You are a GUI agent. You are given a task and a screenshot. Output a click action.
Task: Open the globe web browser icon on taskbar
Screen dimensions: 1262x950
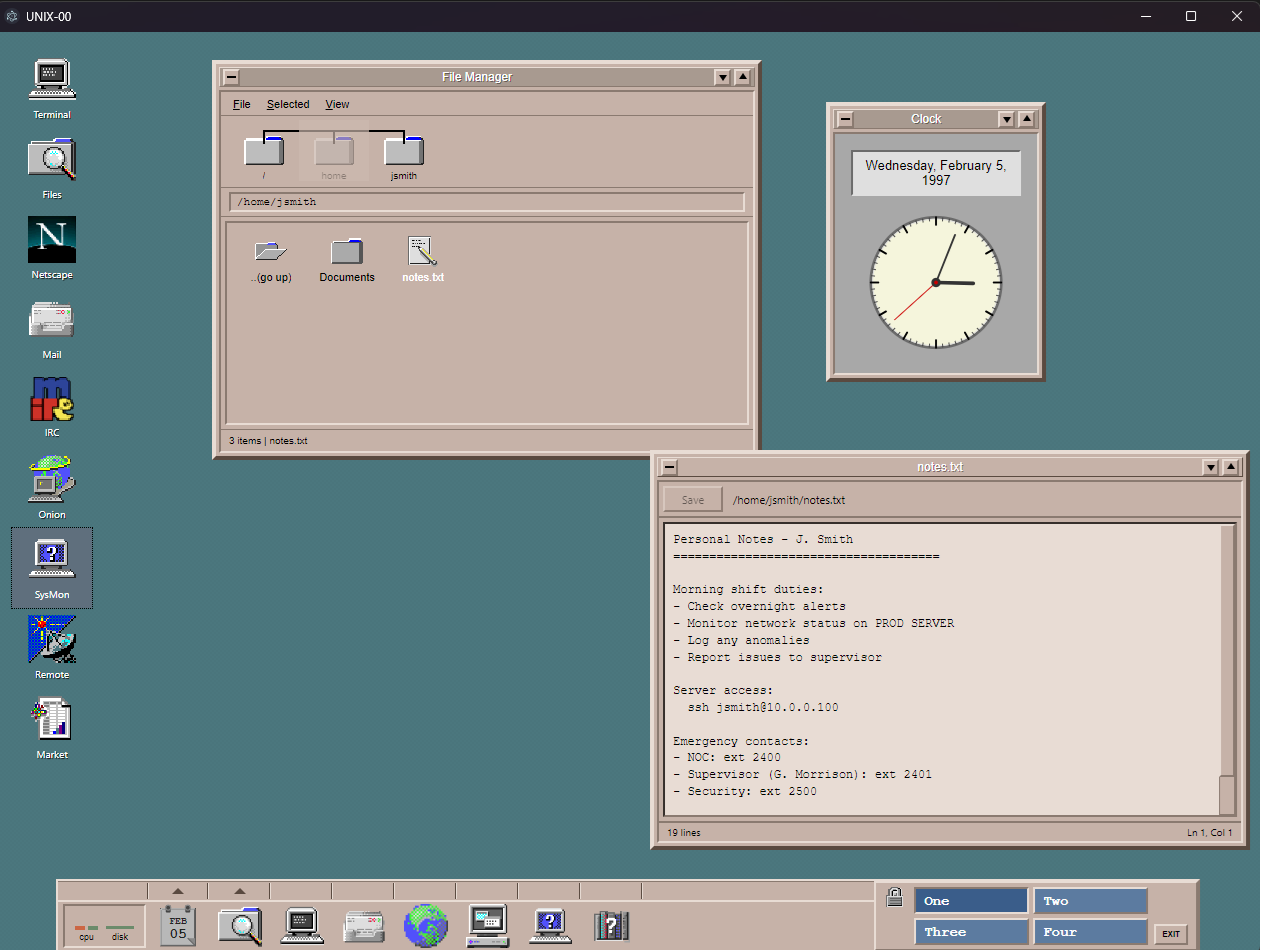click(x=426, y=925)
